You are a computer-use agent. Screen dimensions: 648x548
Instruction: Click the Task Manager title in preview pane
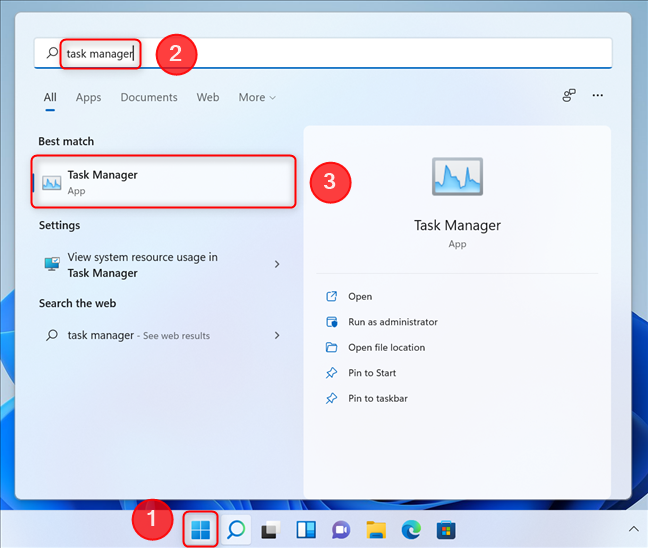tap(457, 226)
